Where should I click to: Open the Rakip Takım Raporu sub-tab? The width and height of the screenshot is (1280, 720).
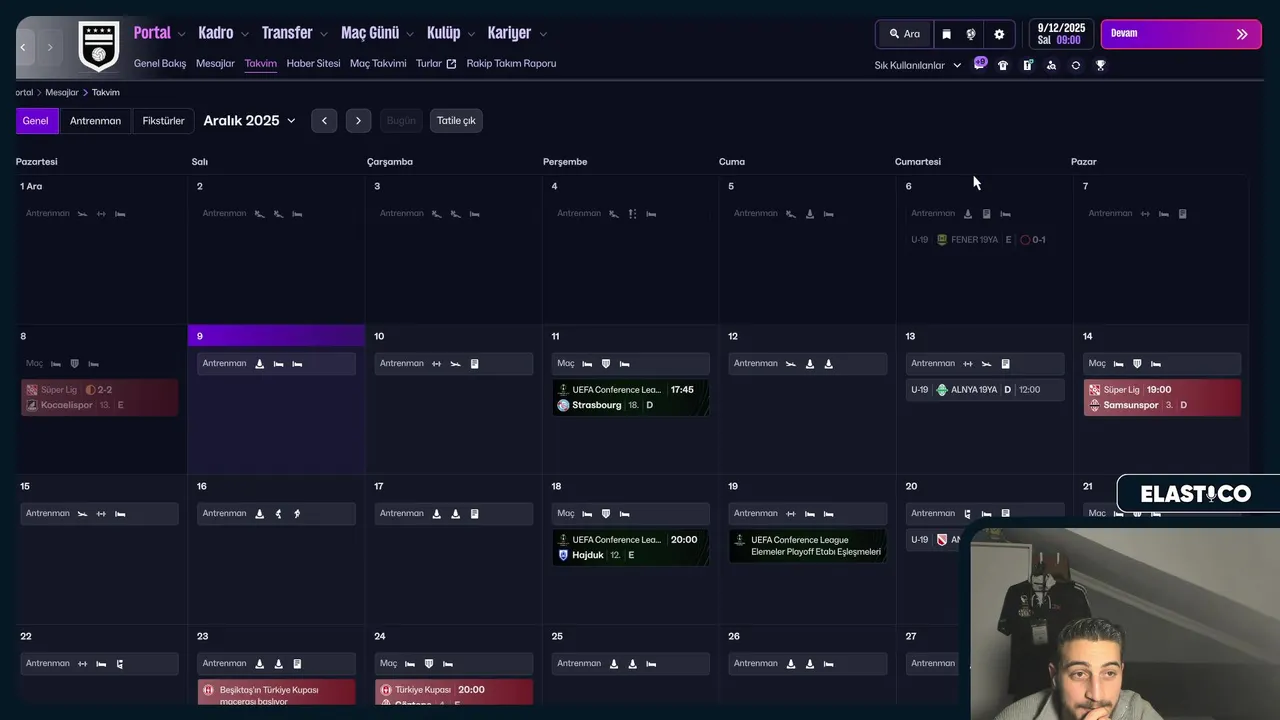(511, 63)
